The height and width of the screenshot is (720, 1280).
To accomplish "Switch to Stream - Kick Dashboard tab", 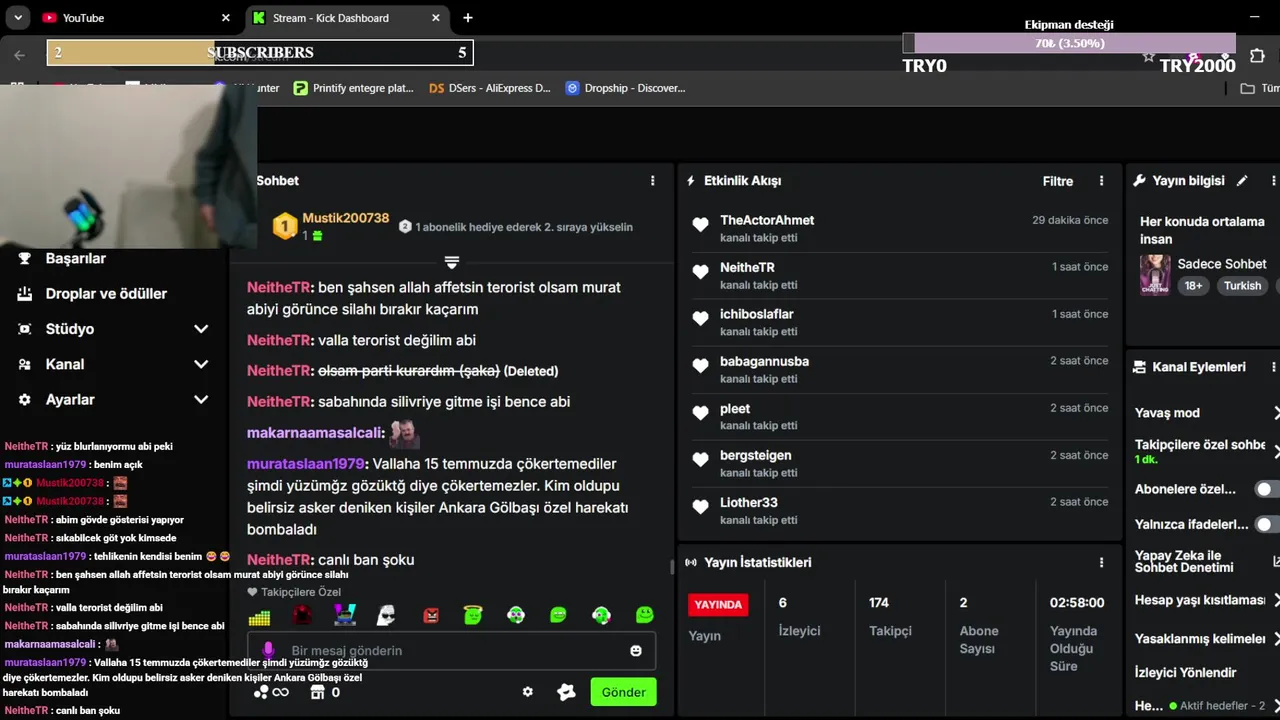I will coord(346,18).
